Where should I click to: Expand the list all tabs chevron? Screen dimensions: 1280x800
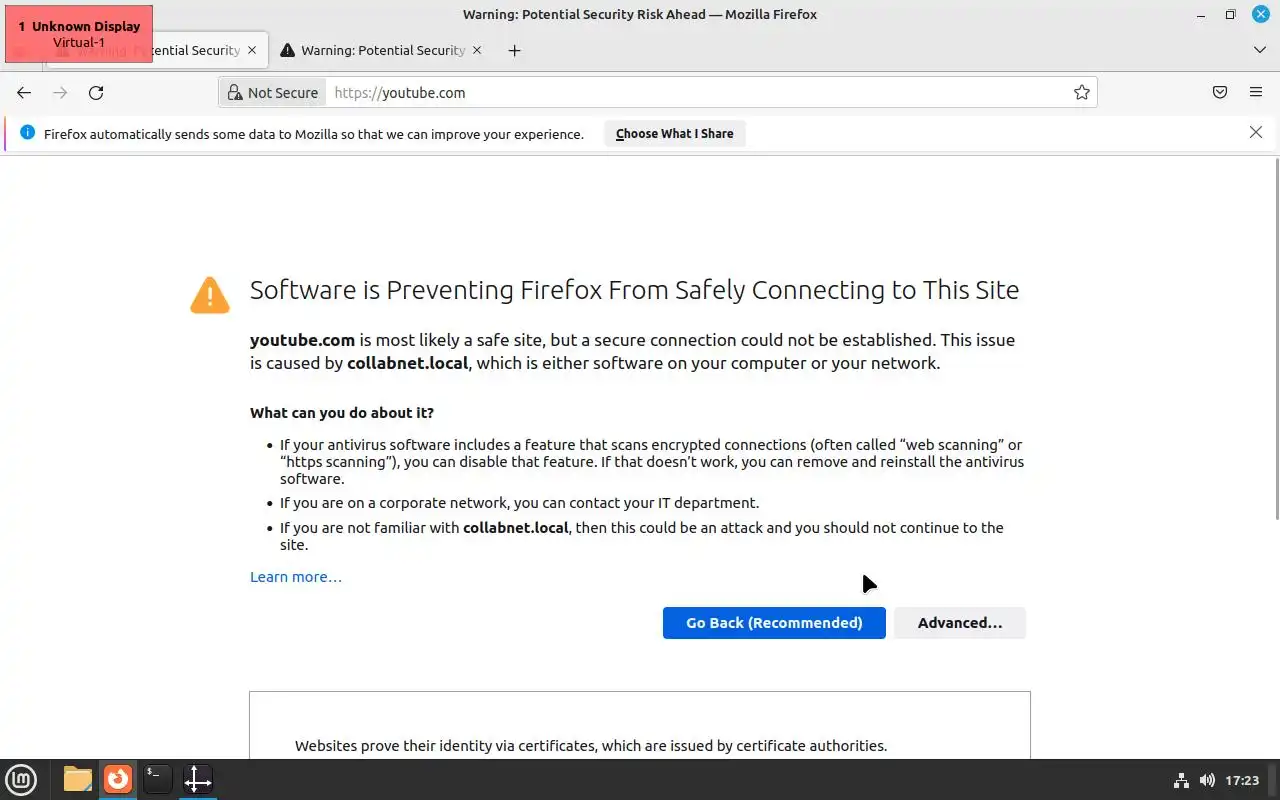pos(1259,50)
